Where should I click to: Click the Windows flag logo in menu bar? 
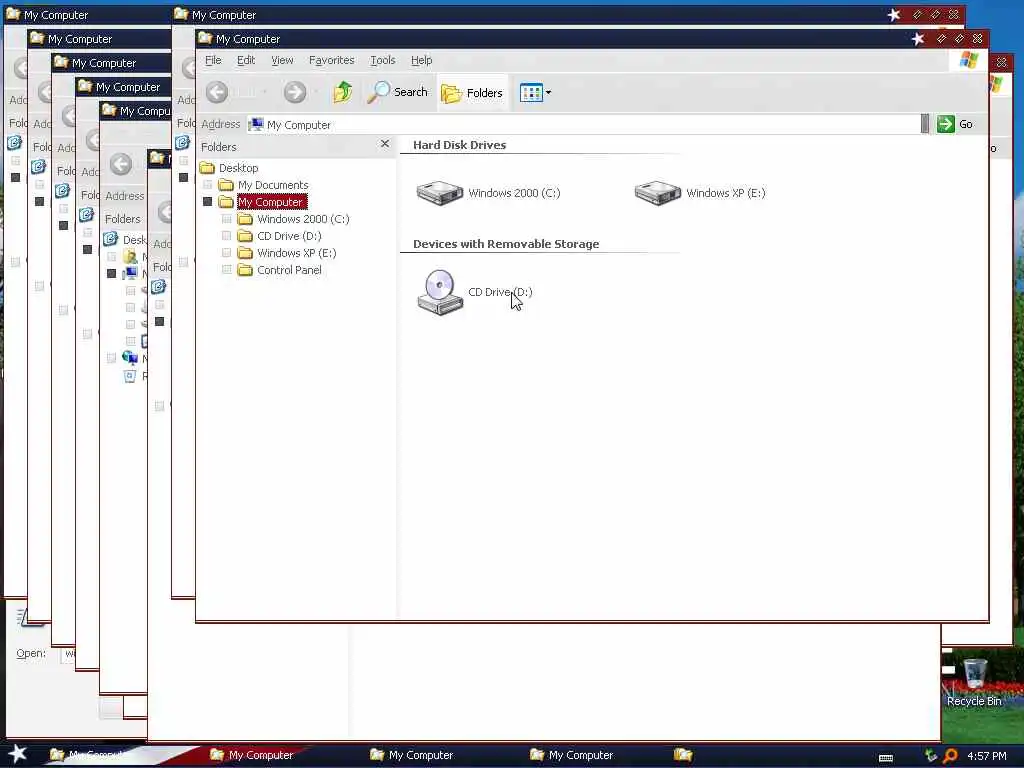click(x=969, y=60)
